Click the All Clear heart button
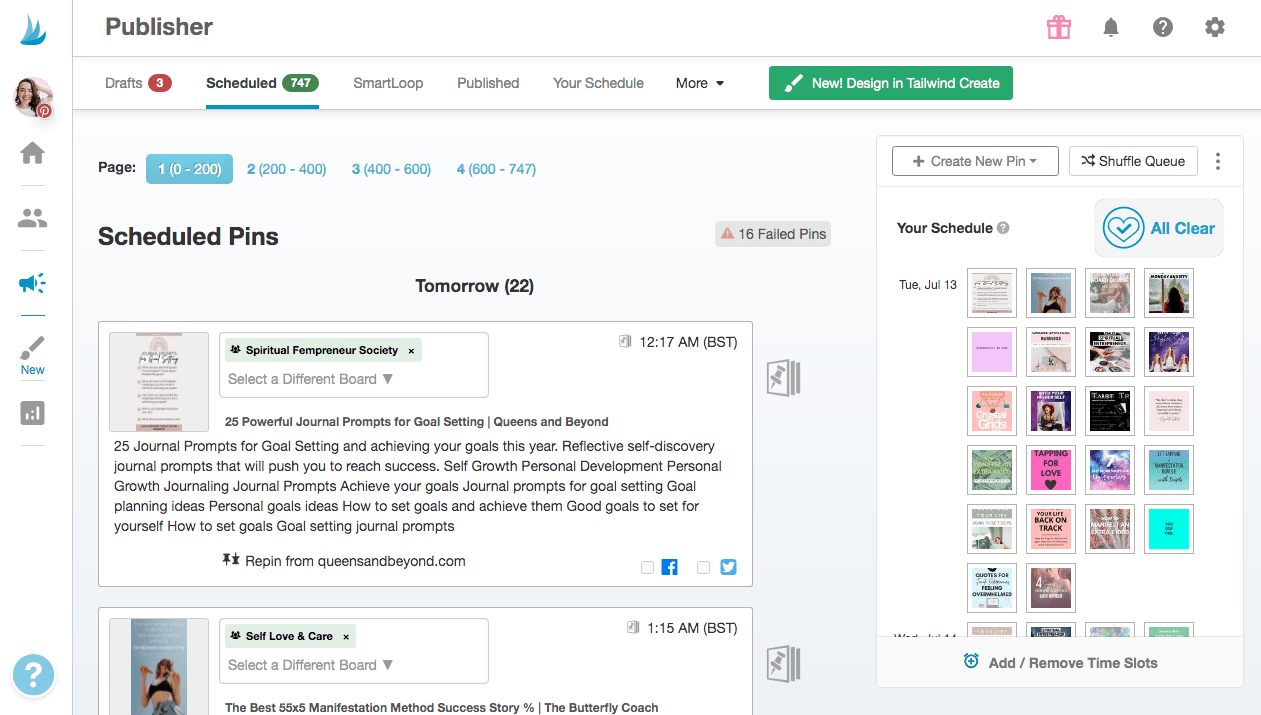The height and width of the screenshot is (715, 1261). (x=1158, y=228)
